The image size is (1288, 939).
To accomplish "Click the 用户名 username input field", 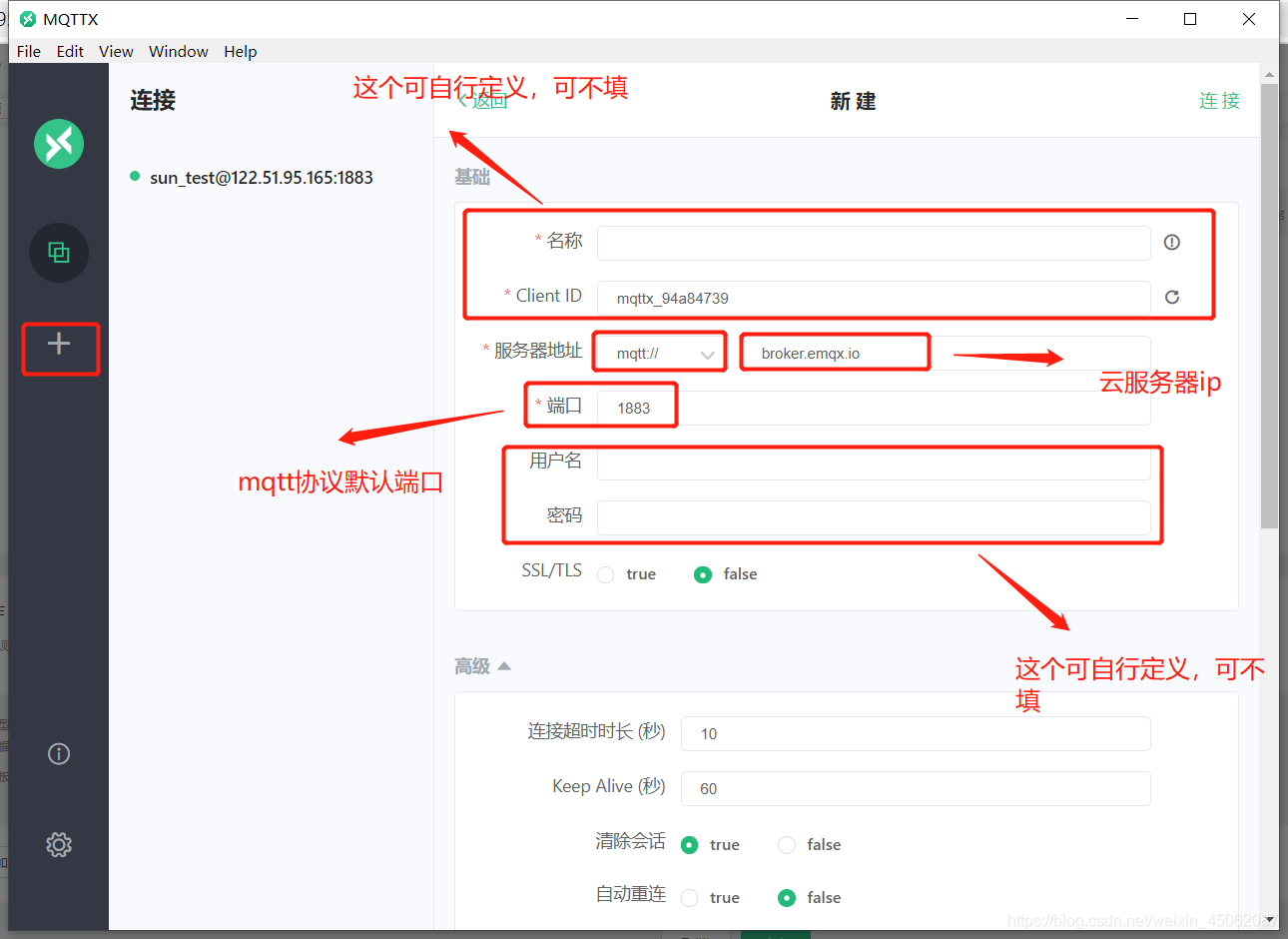I will click(874, 463).
